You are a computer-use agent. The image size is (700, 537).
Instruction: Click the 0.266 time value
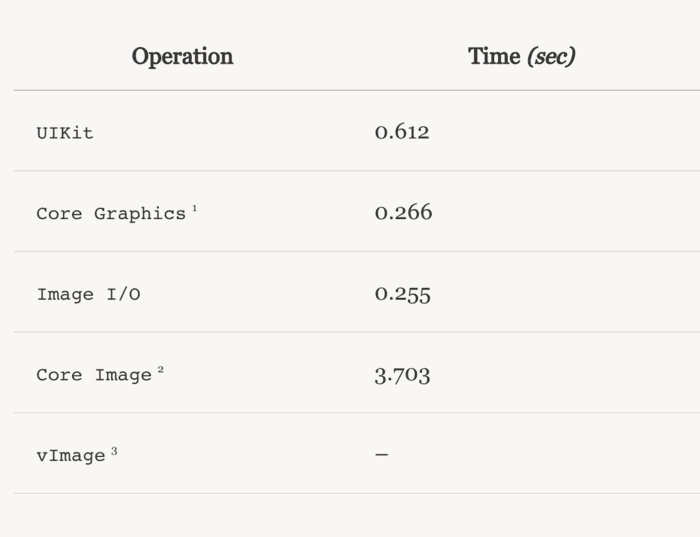click(x=403, y=213)
